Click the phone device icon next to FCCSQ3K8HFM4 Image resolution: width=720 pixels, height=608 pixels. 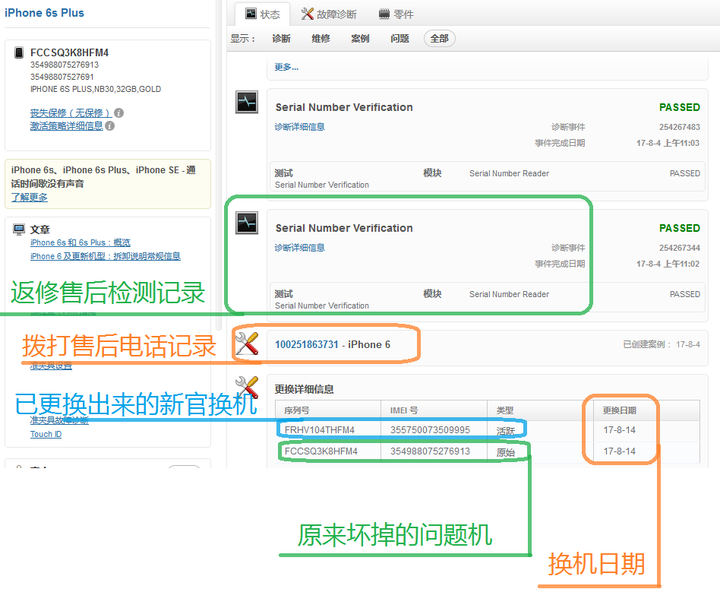[x=19, y=52]
